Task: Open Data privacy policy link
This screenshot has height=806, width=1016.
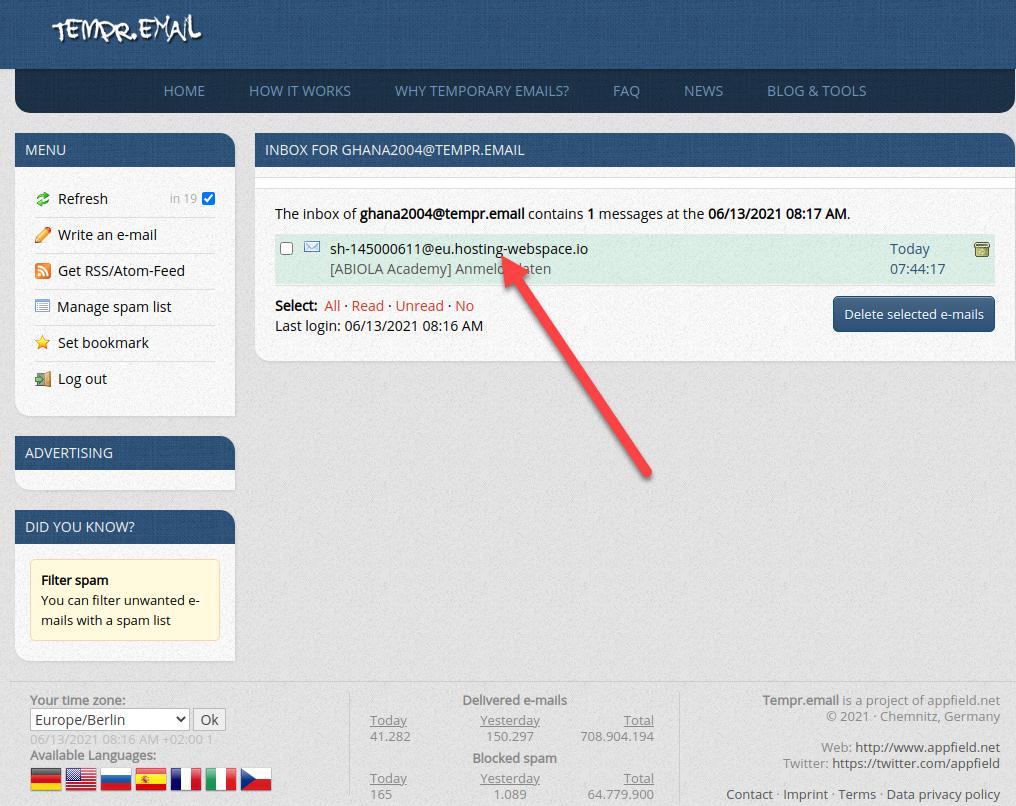Action: [x=943, y=794]
